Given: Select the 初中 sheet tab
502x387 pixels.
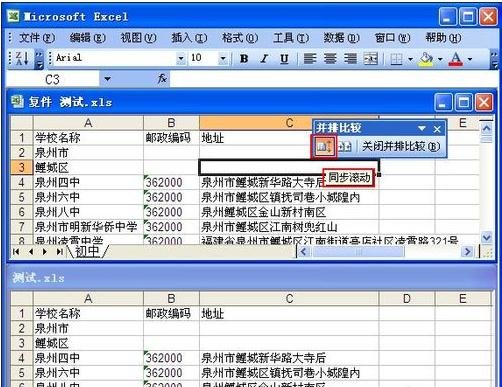Looking at the screenshot, I should point(88,252).
